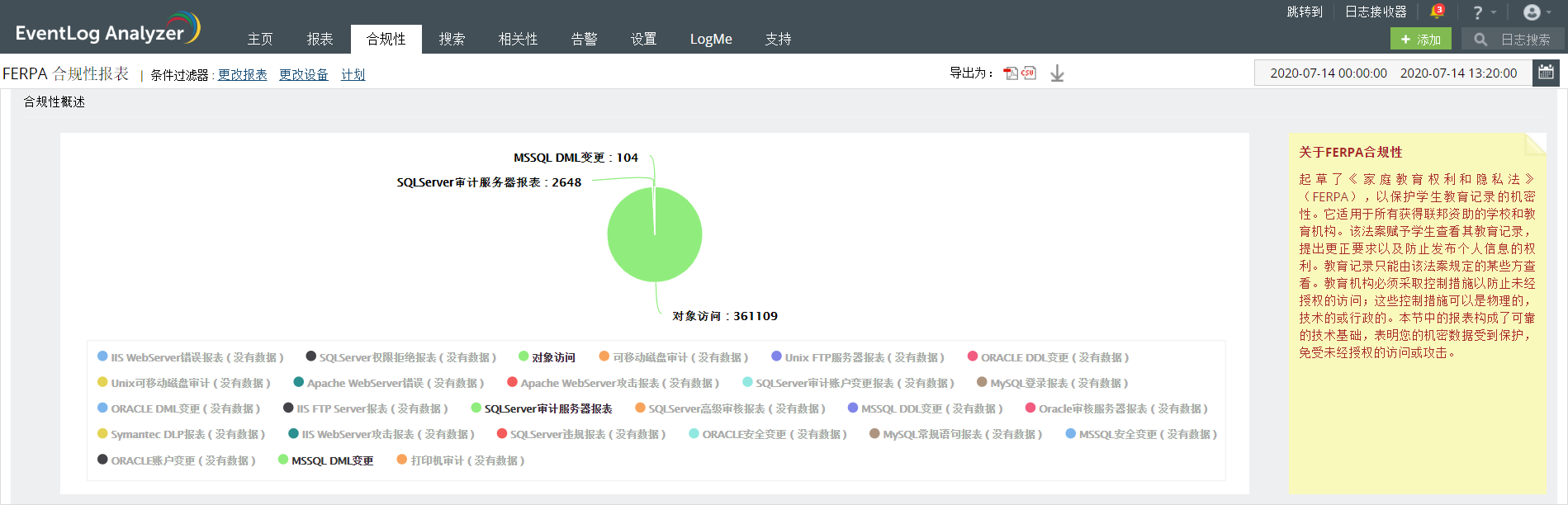Switch to the 相关性 tab
The width and height of the screenshot is (1568, 505).
[519, 39]
